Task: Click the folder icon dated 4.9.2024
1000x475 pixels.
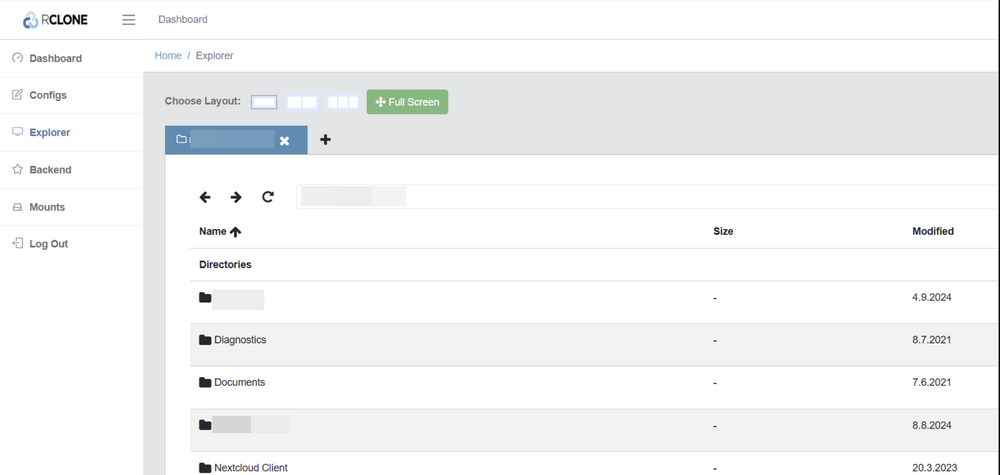Action: (205, 297)
